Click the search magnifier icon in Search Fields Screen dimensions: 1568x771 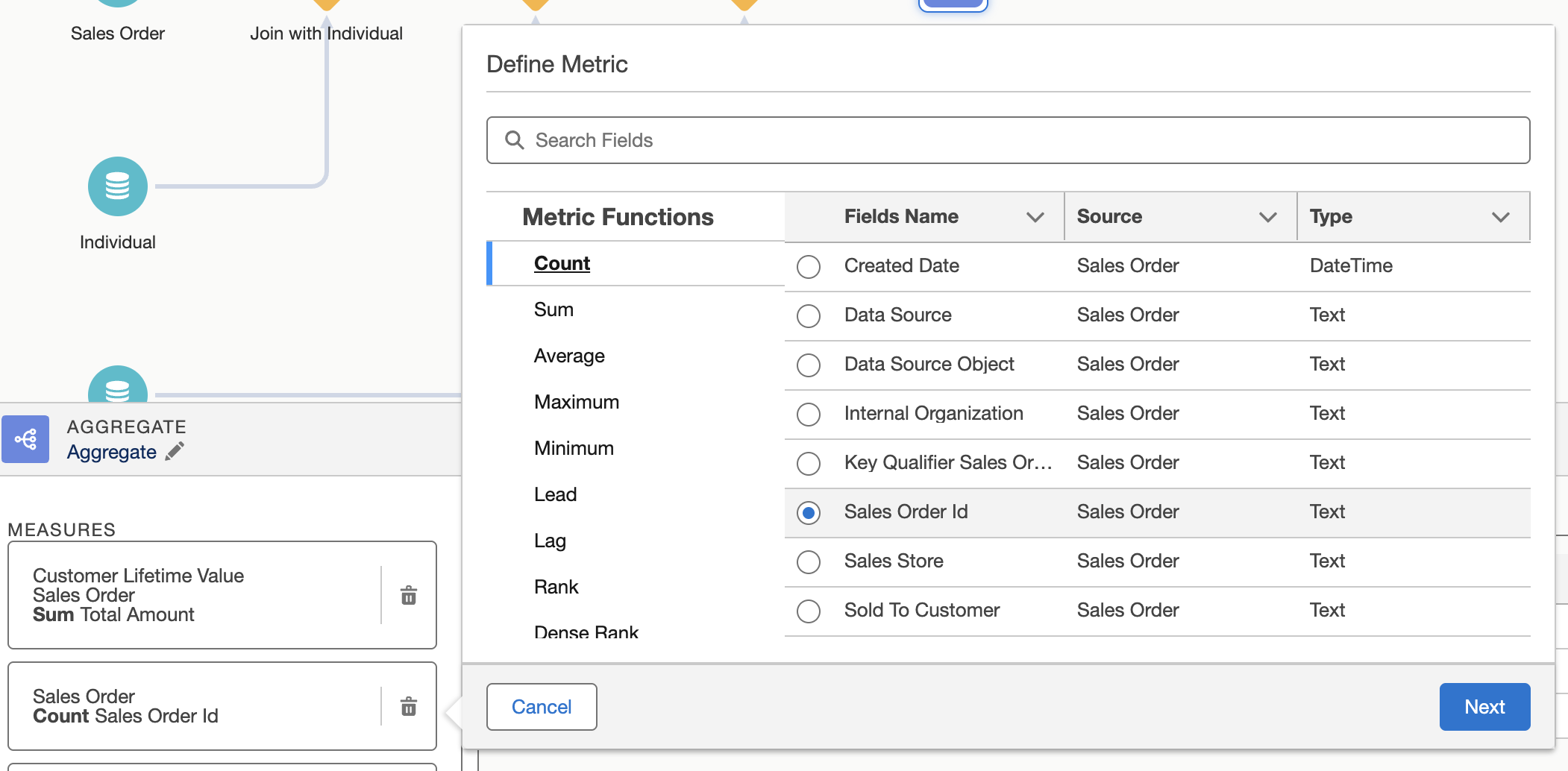coord(515,140)
